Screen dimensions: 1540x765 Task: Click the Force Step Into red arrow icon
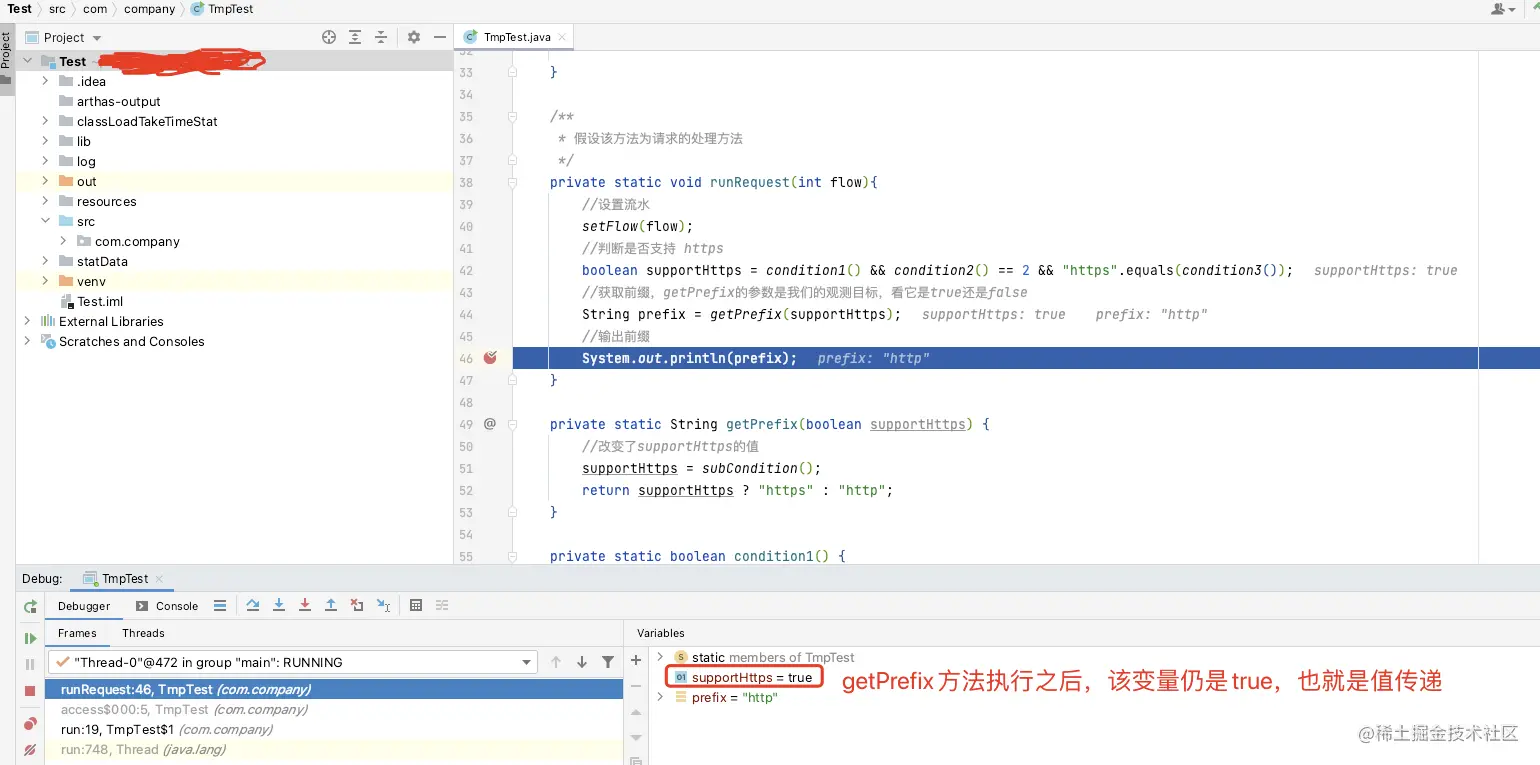pos(305,605)
